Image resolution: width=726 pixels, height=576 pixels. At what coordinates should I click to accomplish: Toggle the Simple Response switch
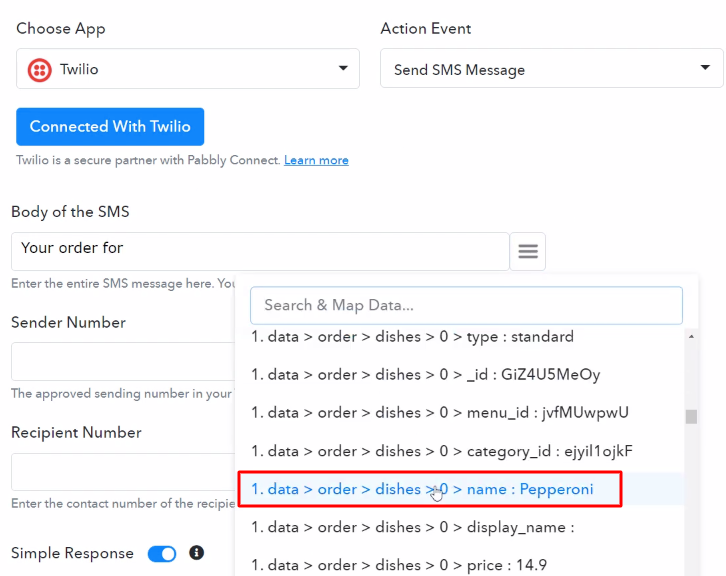coord(162,554)
